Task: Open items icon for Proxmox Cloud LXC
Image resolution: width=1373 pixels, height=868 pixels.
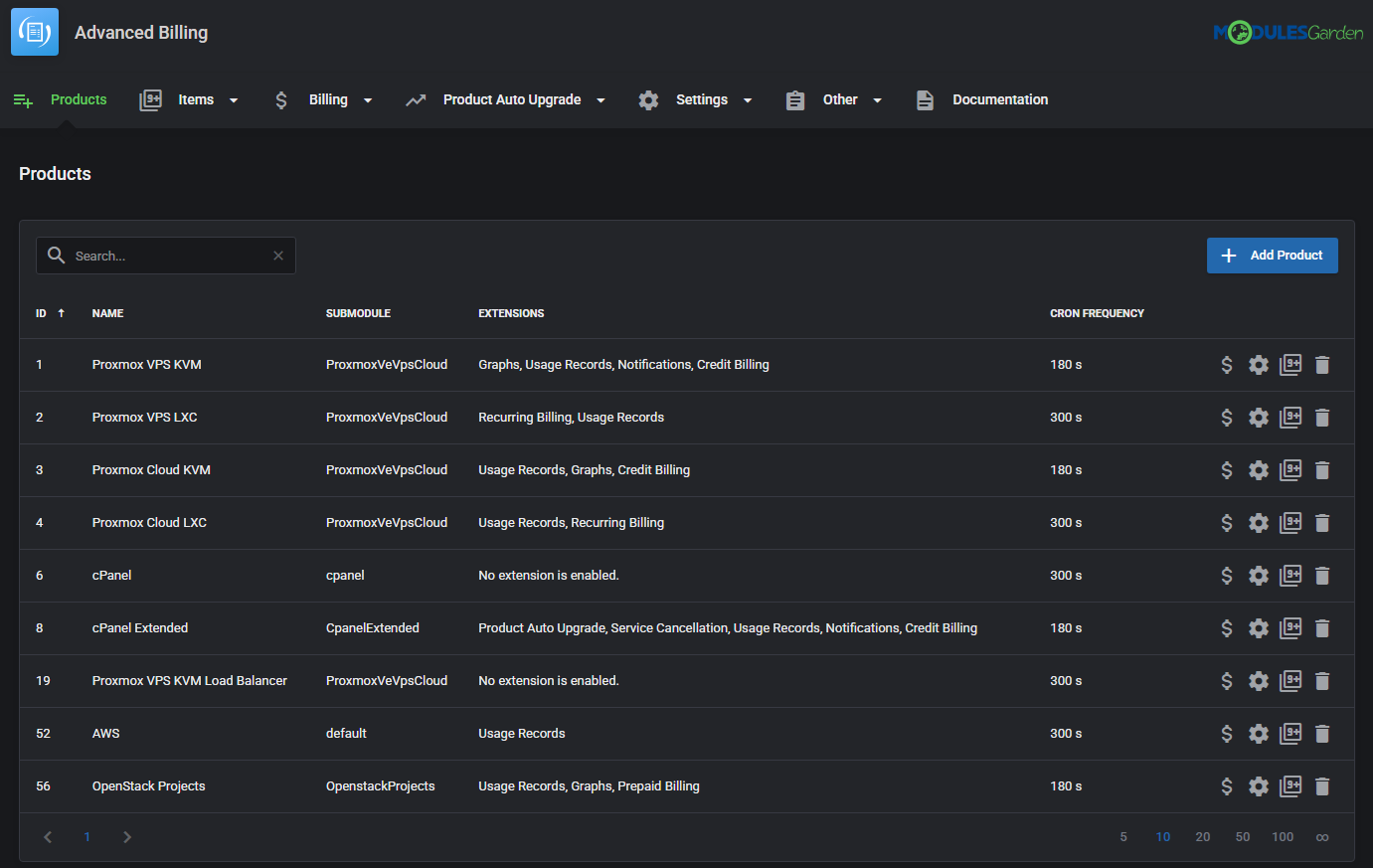Action: [1290, 523]
